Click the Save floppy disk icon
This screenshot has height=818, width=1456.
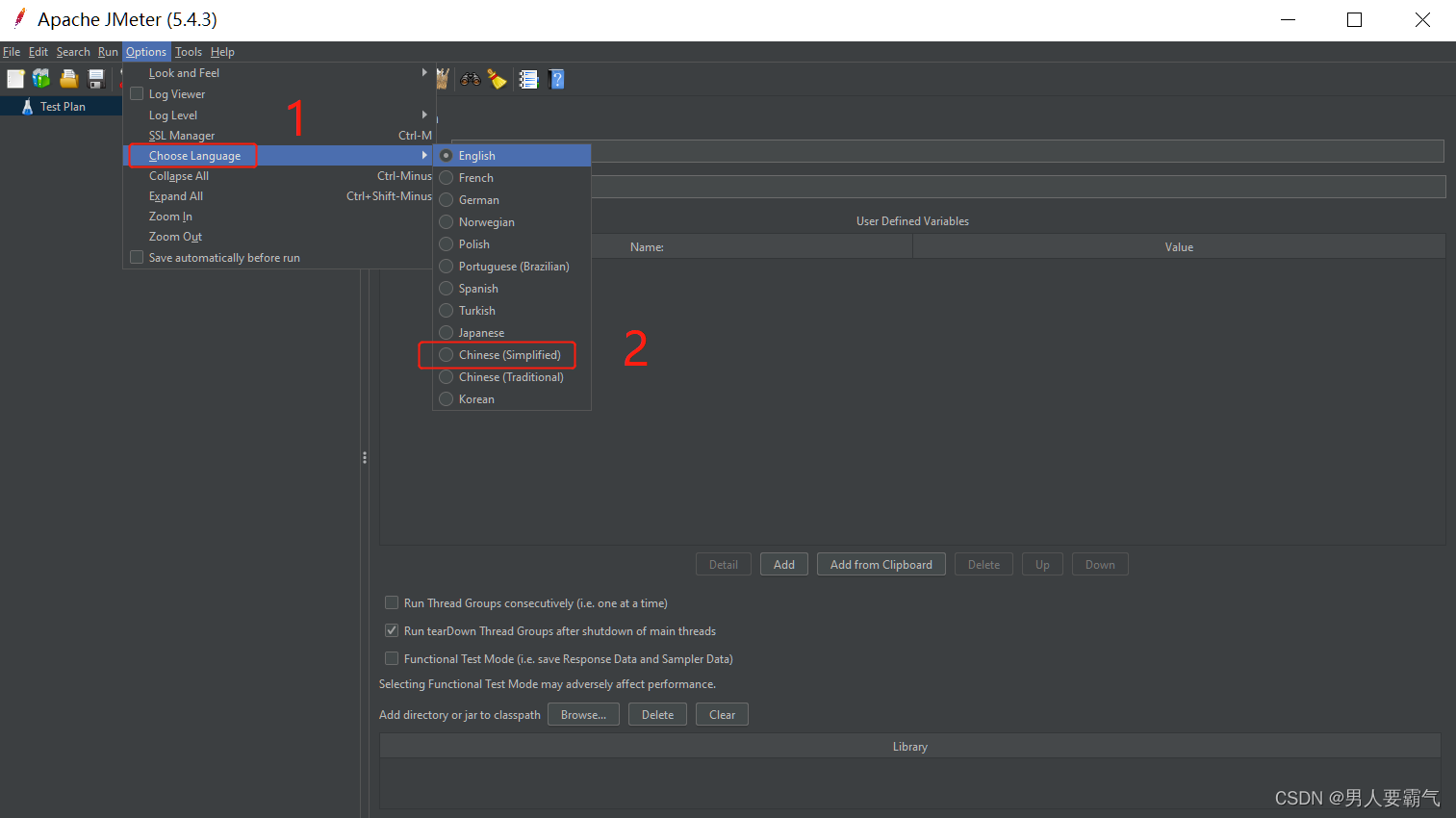point(96,79)
